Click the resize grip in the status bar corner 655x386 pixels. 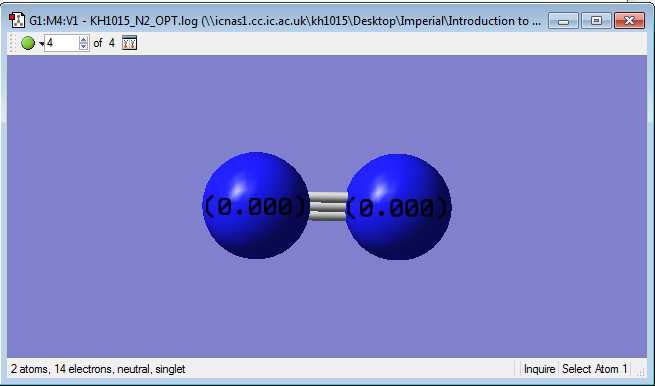pyautogui.click(x=640, y=371)
